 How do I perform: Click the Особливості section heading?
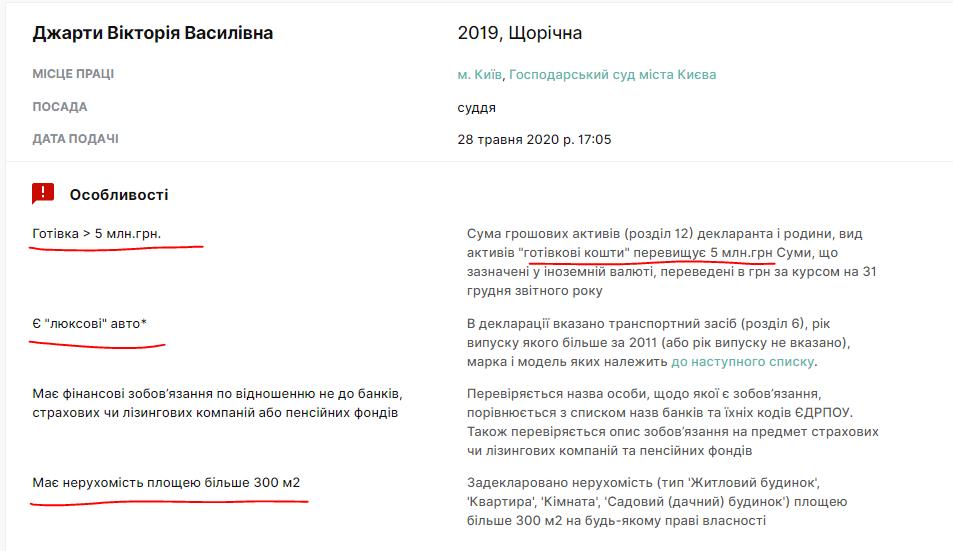[119, 194]
